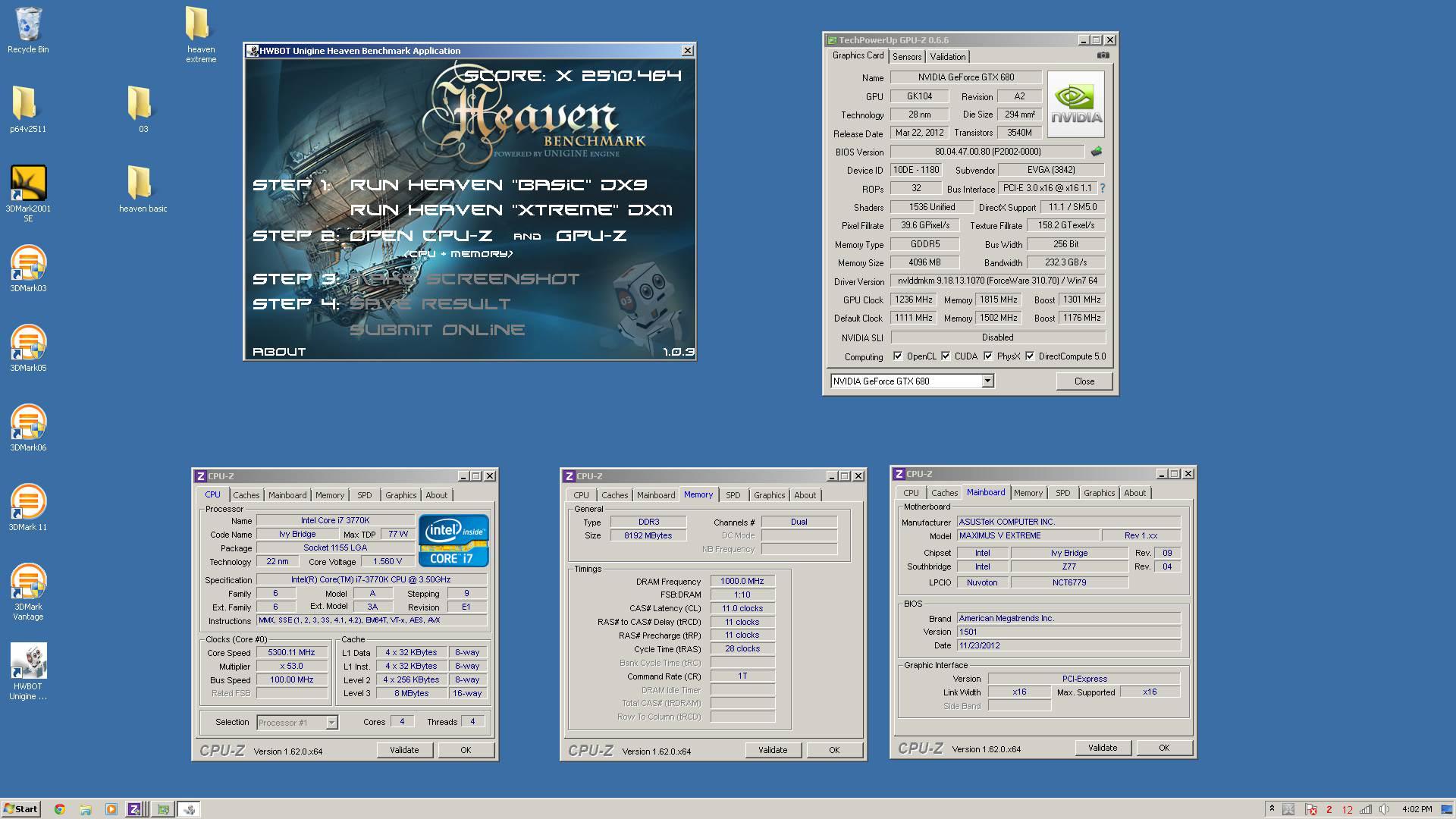The width and height of the screenshot is (1456, 819).
Task: Click Run Heaven "Xtreme" DX11
Action: [511, 210]
